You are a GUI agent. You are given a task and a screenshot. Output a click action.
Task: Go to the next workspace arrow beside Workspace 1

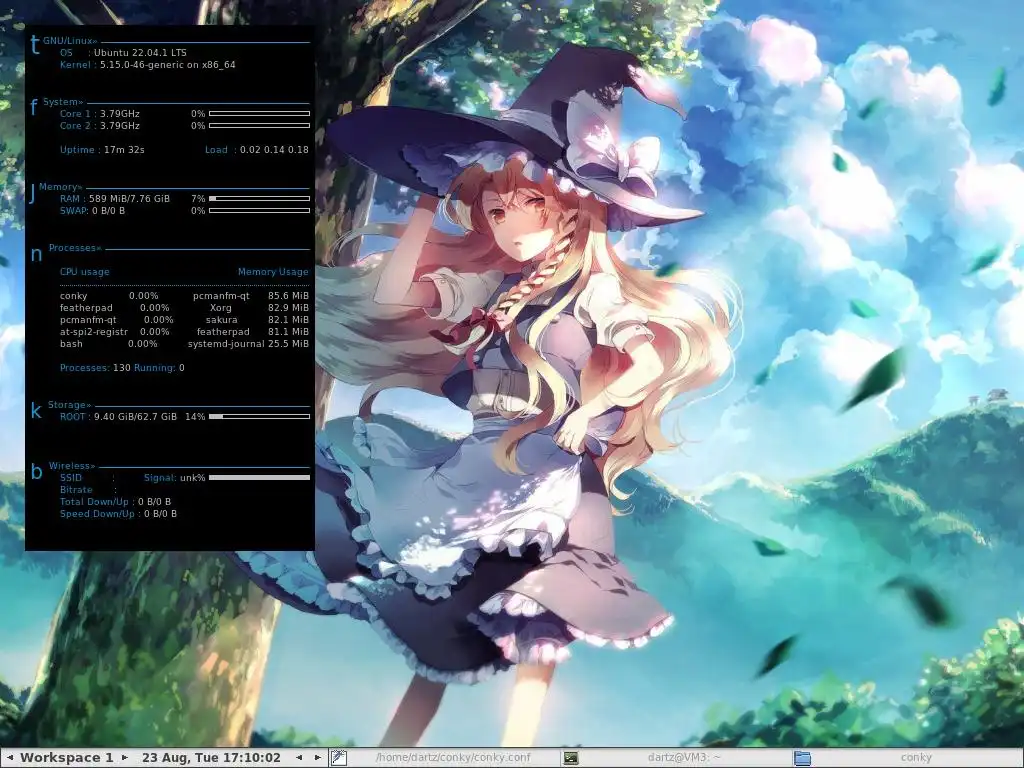click(x=125, y=758)
